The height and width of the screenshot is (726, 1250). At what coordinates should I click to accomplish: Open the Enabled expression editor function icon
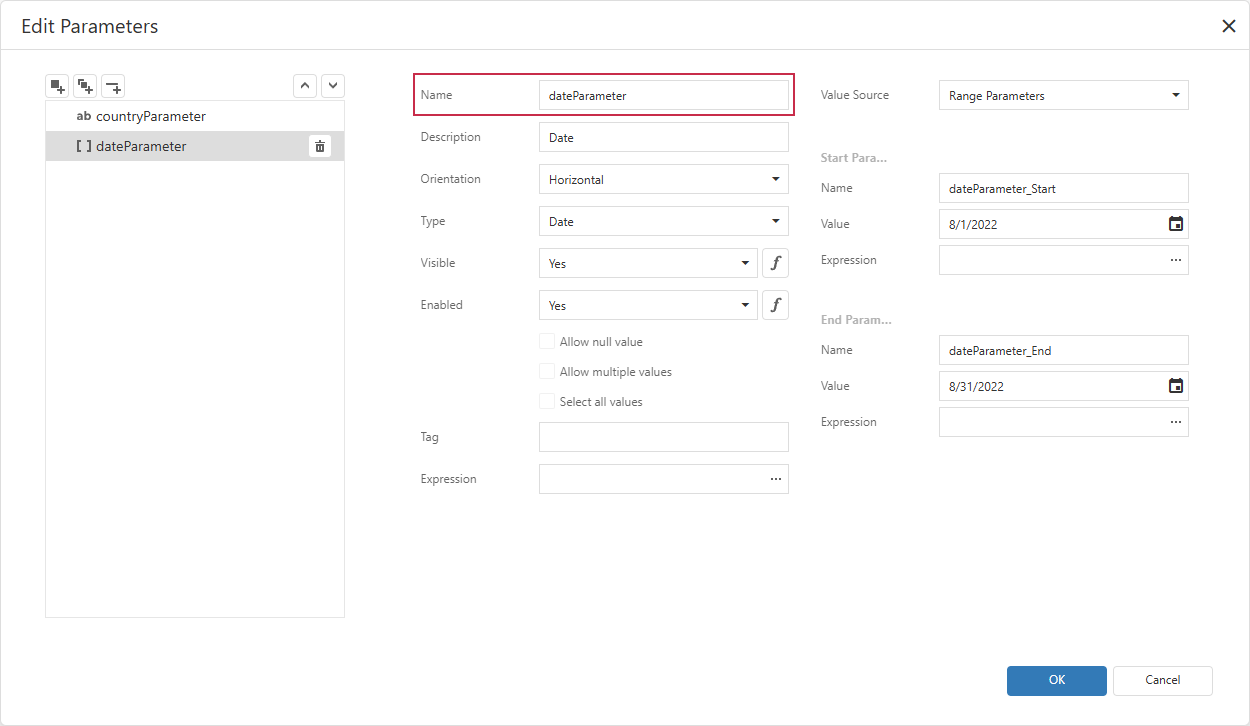pyautogui.click(x=775, y=305)
